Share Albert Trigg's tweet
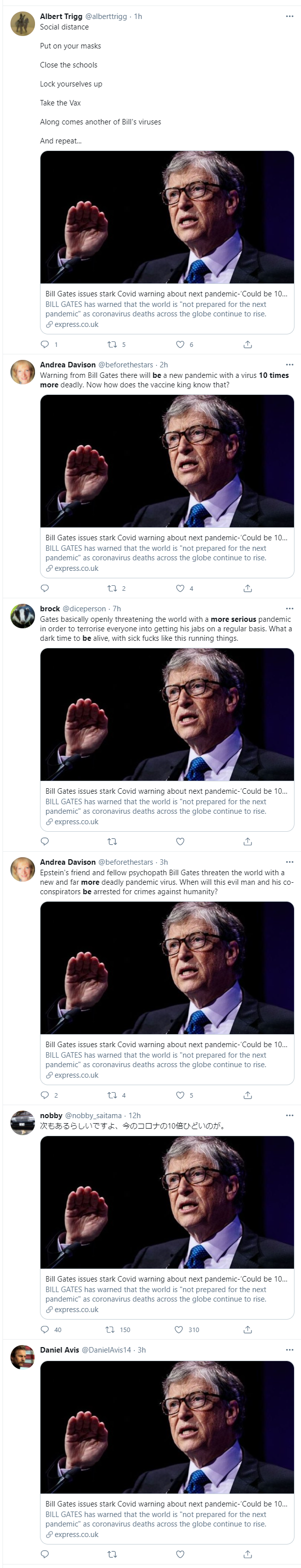301x1568 pixels. pos(247,344)
